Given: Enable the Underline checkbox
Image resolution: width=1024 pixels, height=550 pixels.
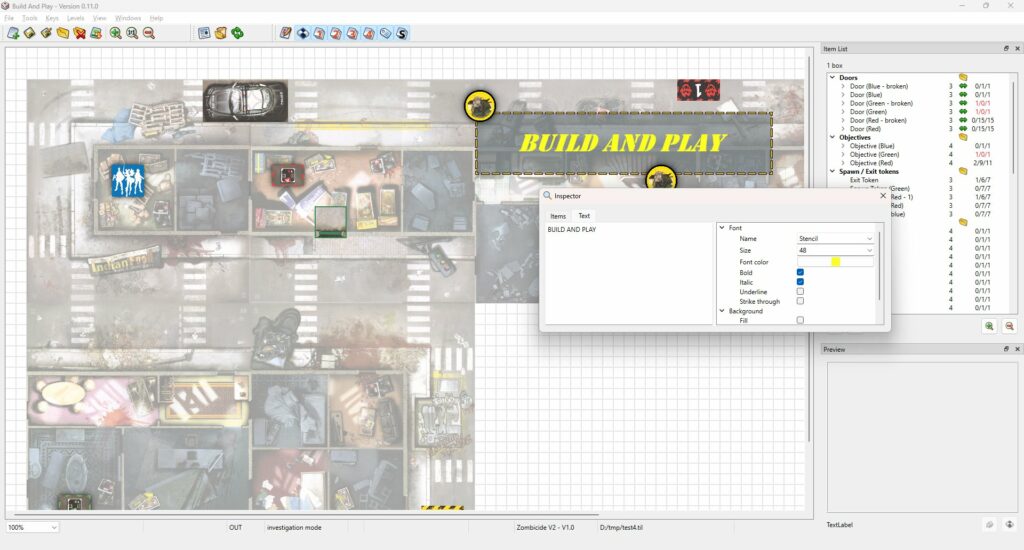Looking at the screenshot, I should [x=800, y=291].
